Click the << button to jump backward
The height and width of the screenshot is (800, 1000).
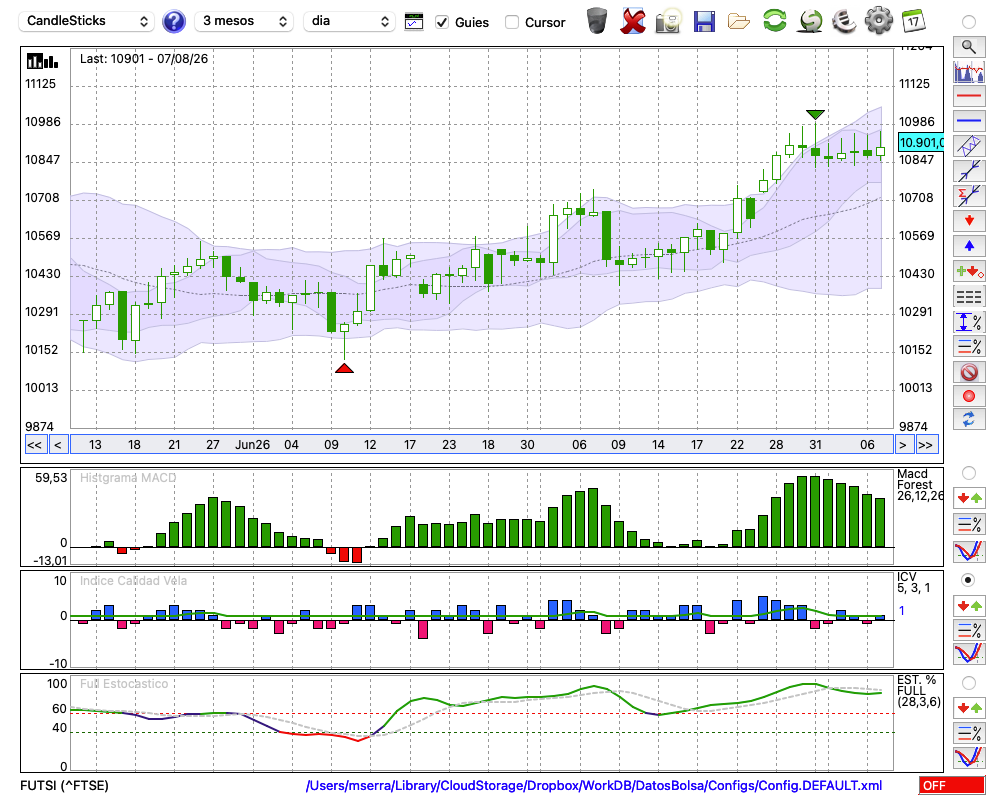pos(35,445)
